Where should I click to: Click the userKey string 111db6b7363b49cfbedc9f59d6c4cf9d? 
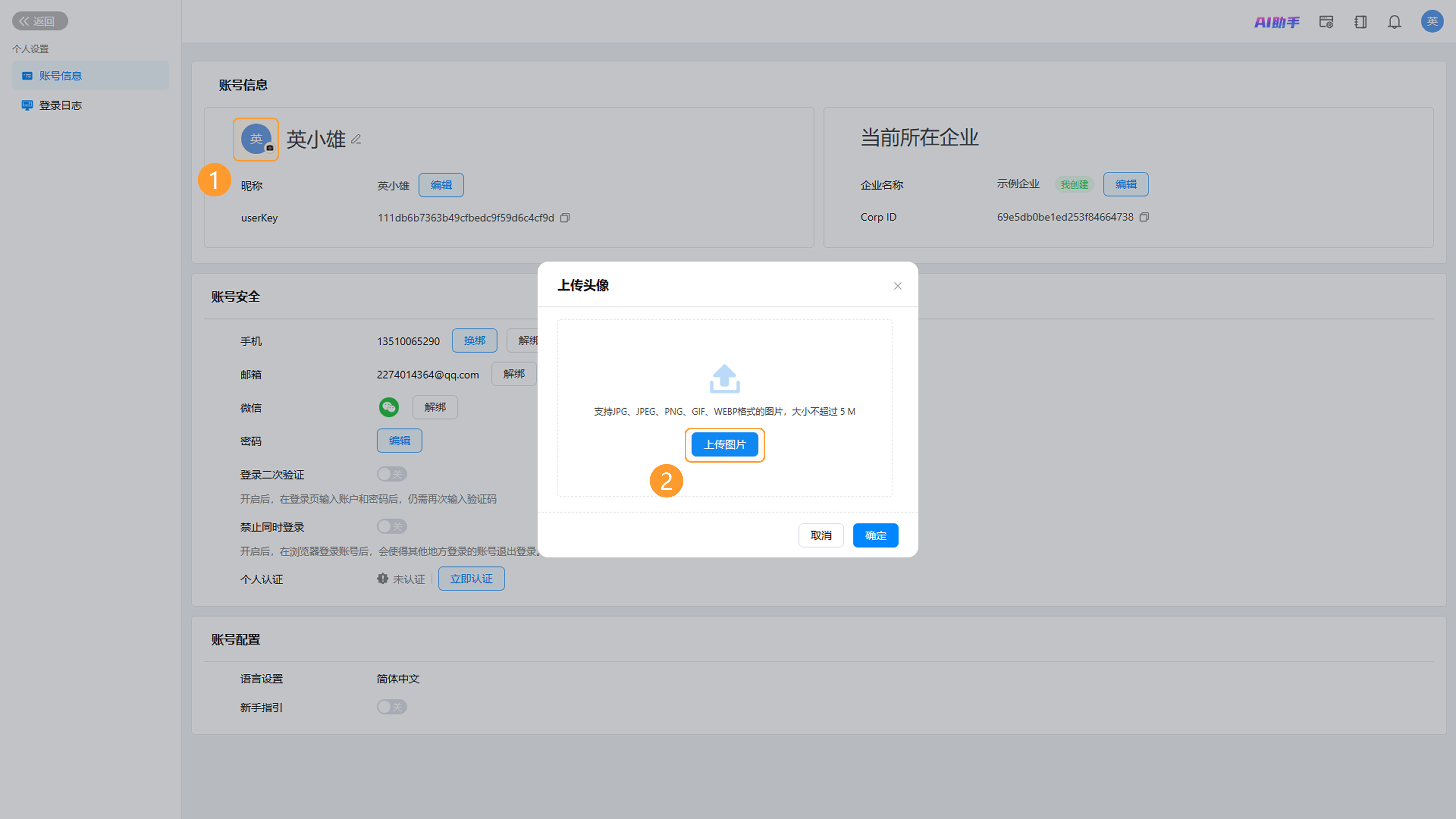[466, 218]
